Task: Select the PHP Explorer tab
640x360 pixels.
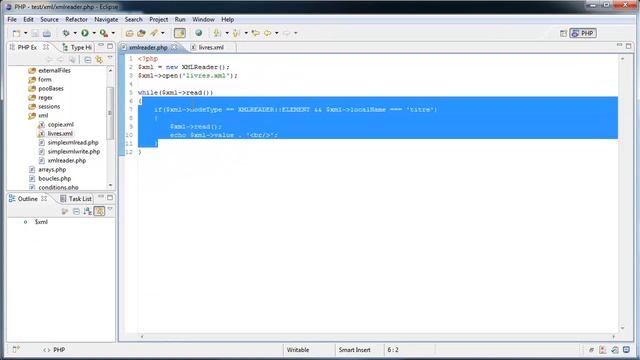Action: click(x=27, y=47)
